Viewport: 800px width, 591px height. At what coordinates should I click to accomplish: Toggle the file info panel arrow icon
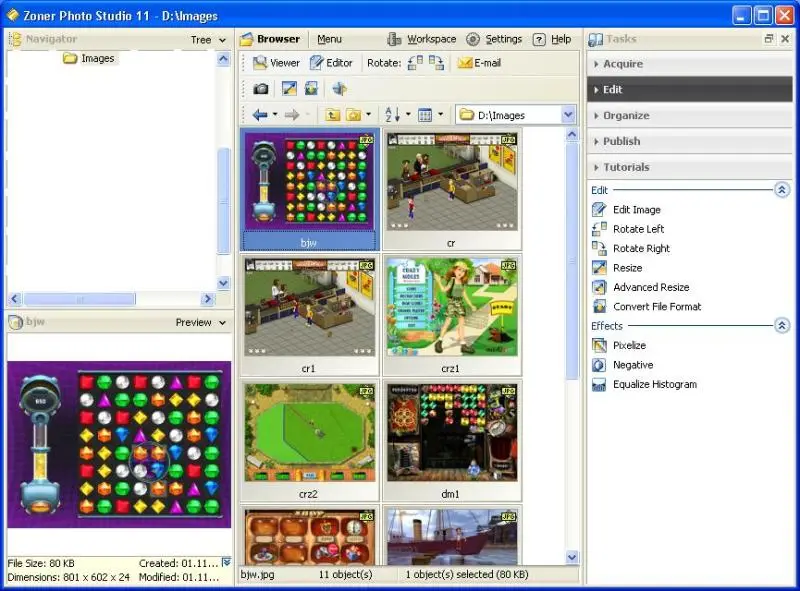pos(227,562)
